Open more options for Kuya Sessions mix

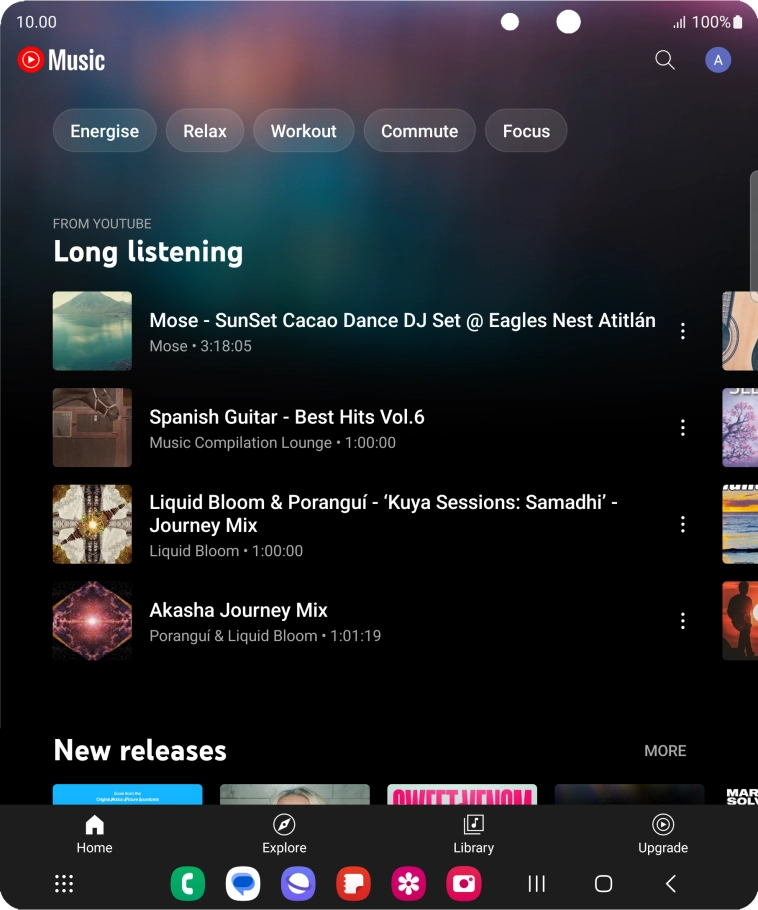(x=683, y=524)
